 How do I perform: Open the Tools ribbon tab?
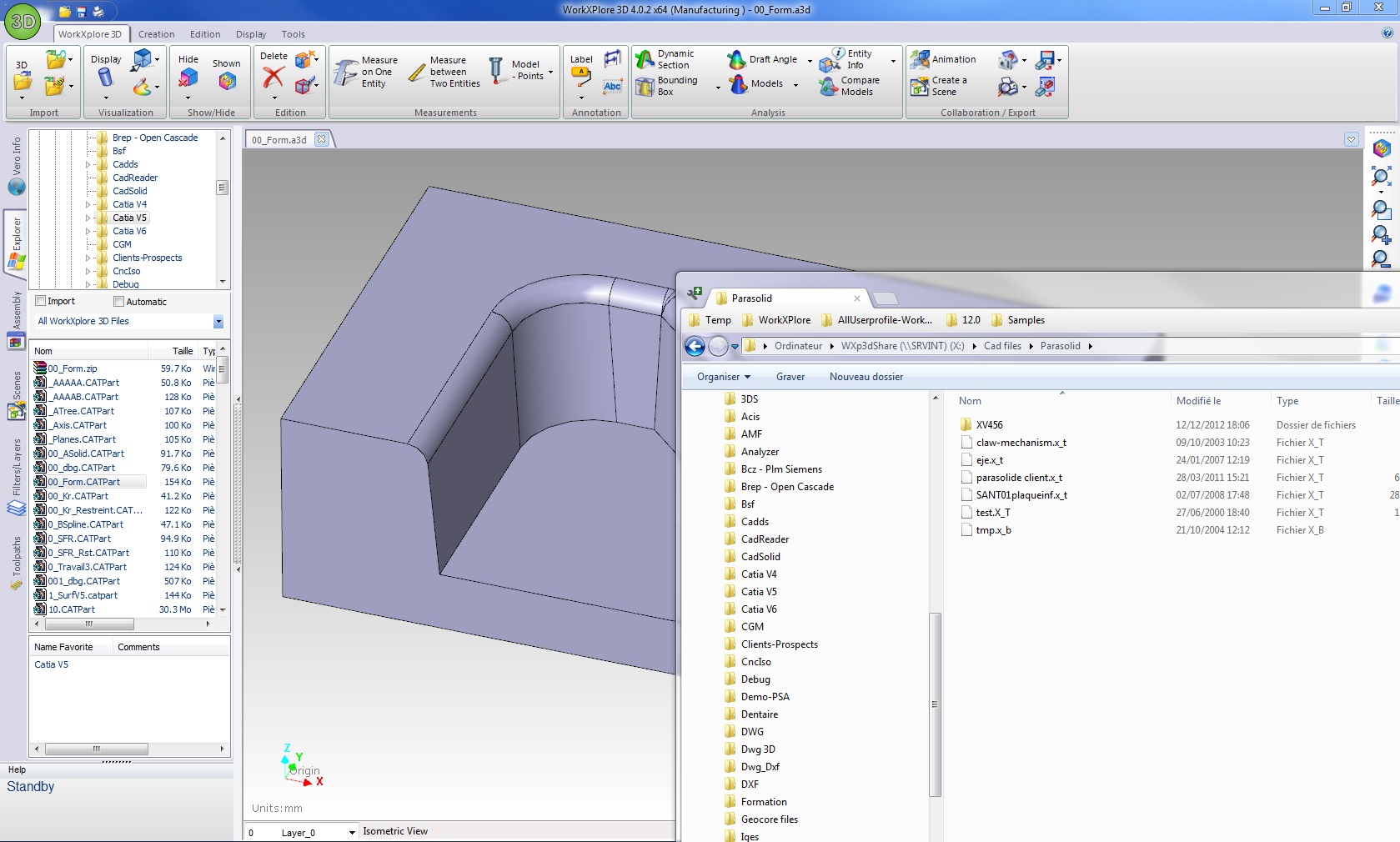coord(293,34)
